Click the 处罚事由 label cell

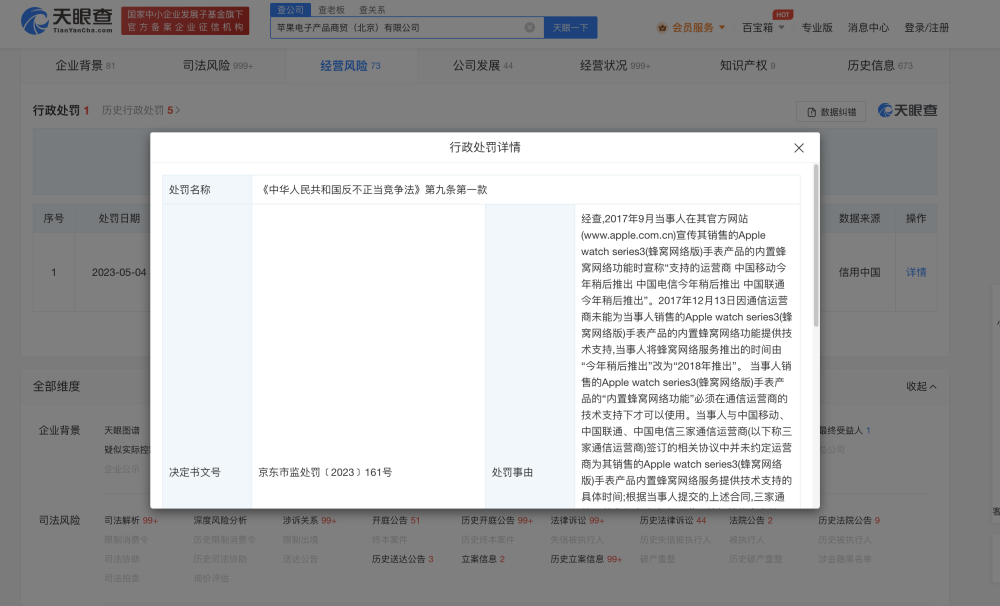click(530, 472)
